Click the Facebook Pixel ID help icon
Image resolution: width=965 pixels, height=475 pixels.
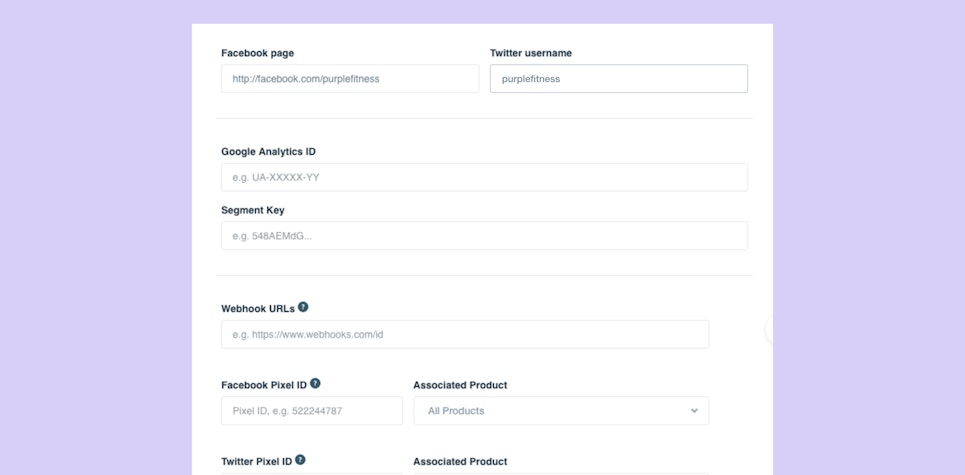coord(316,383)
